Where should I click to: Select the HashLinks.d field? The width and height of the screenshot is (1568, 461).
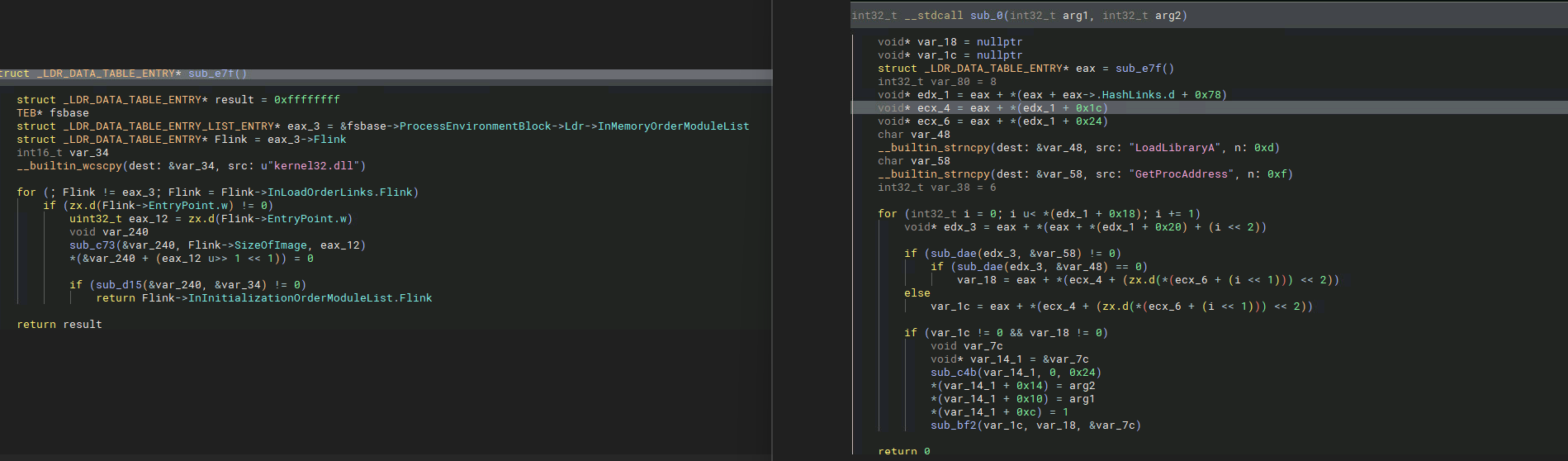click(1139, 95)
